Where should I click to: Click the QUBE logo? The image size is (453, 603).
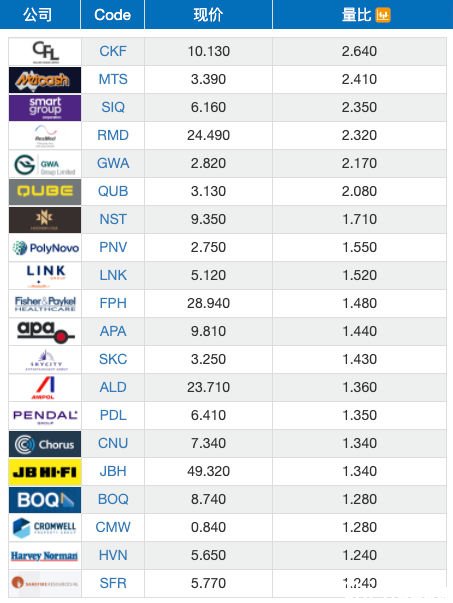[45, 192]
